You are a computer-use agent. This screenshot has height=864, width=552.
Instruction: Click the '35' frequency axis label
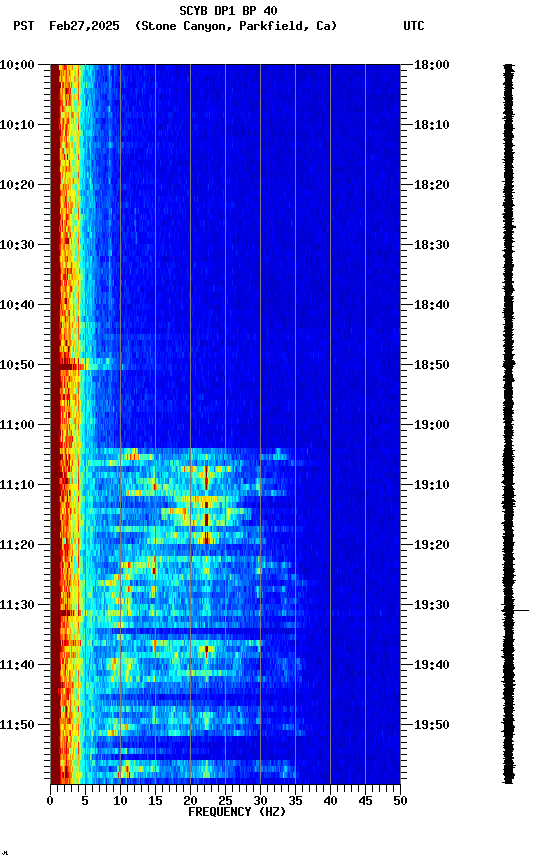pos(295,801)
